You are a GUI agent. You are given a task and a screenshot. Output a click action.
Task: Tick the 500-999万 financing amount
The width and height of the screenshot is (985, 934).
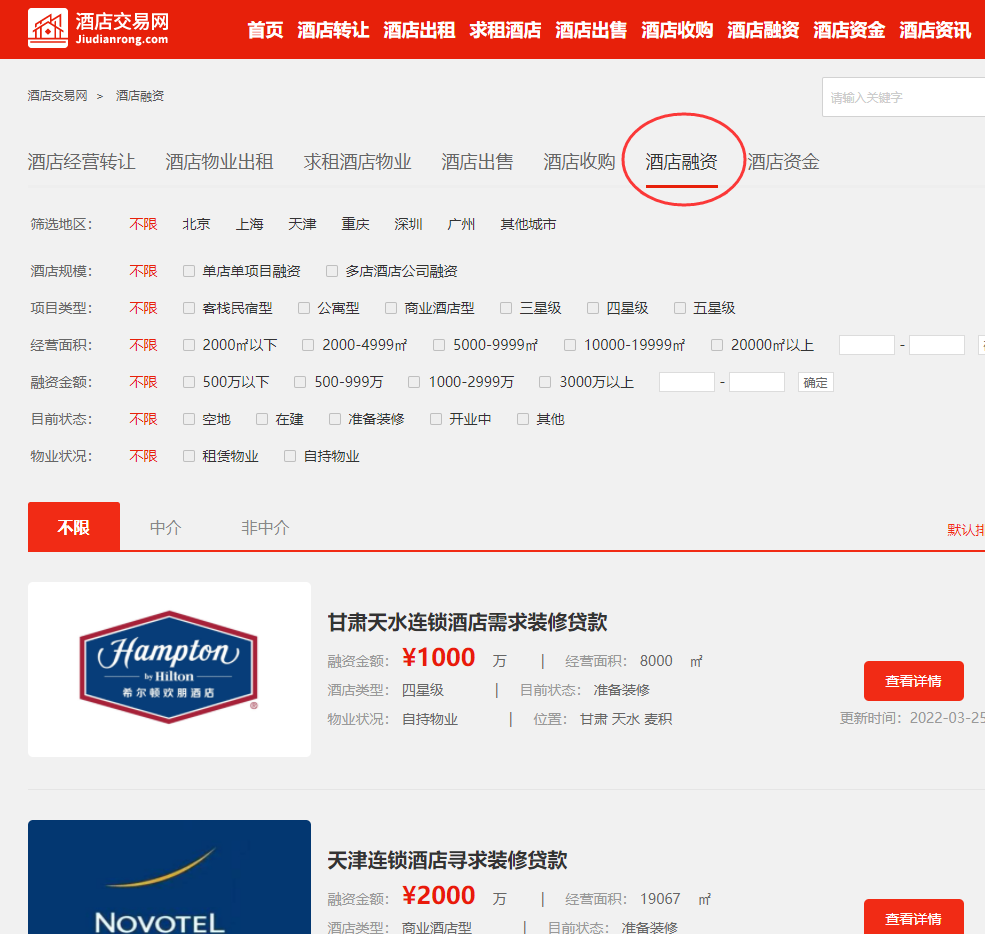pyautogui.click(x=300, y=383)
